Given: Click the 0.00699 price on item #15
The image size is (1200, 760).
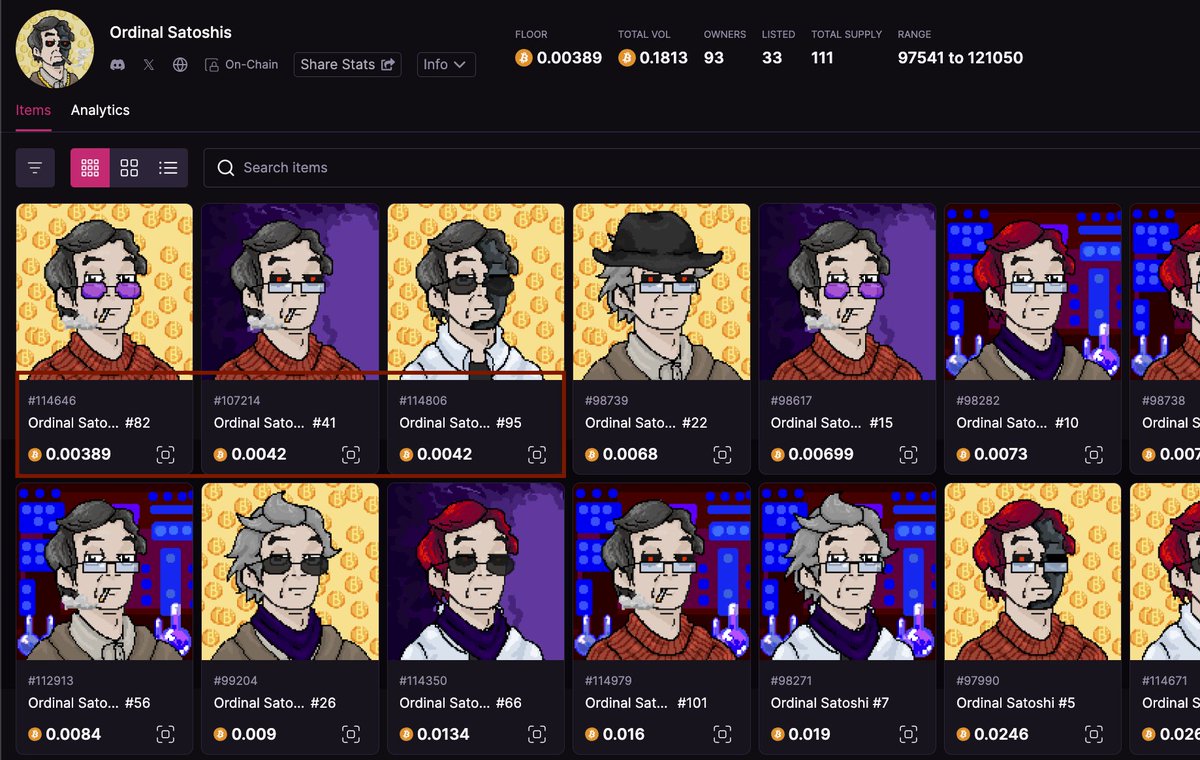Looking at the screenshot, I should (x=821, y=455).
